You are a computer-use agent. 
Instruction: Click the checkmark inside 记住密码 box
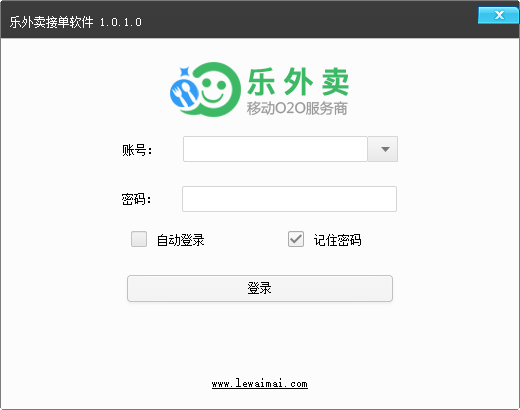(x=296, y=239)
